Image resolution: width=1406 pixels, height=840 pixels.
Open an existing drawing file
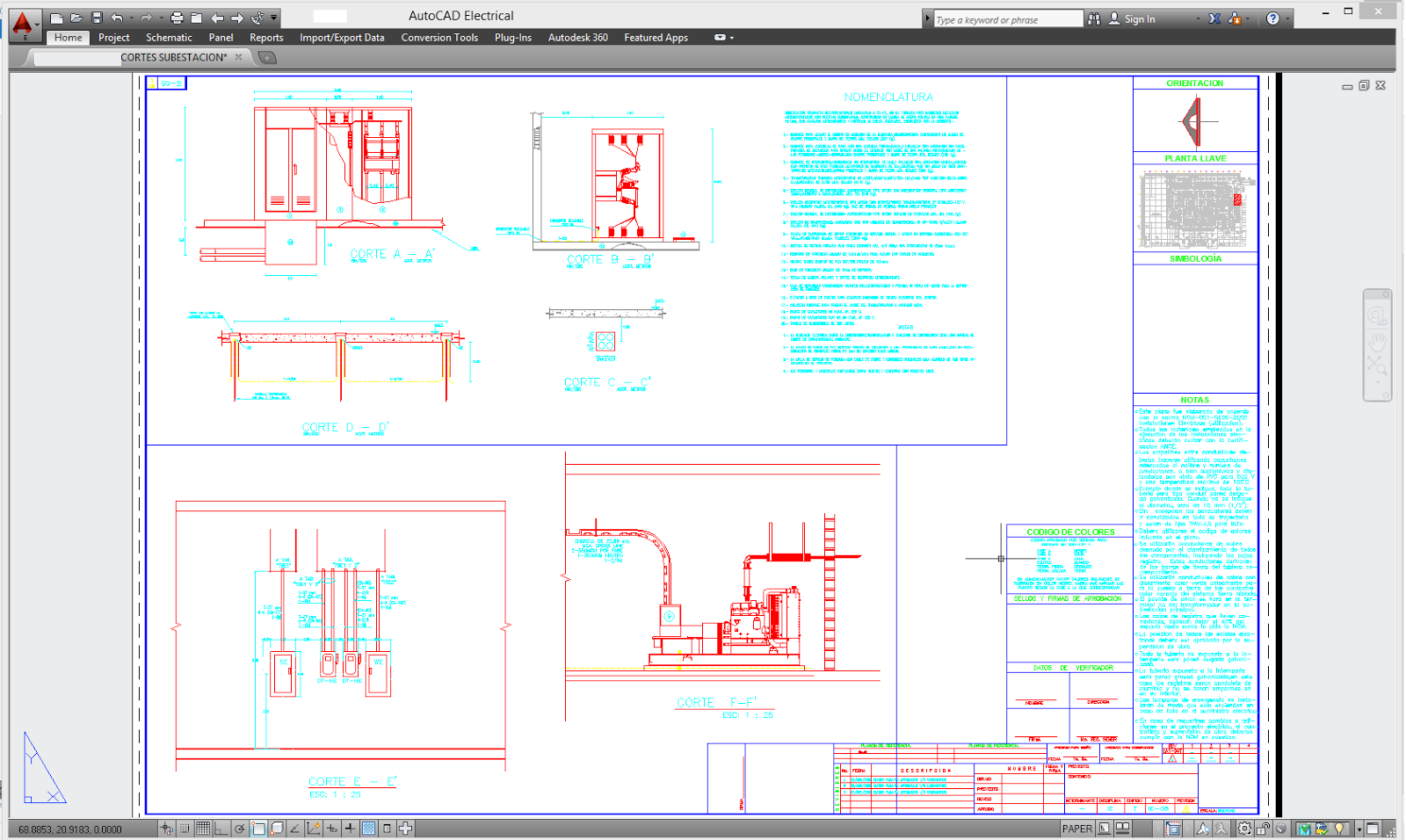pyautogui.click(x=76, y=17)
